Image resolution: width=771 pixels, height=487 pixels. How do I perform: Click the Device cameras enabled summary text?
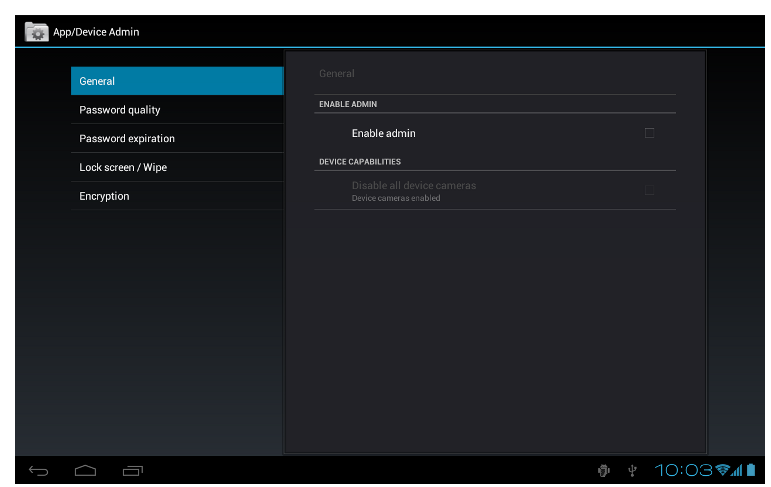coord(396,198)
